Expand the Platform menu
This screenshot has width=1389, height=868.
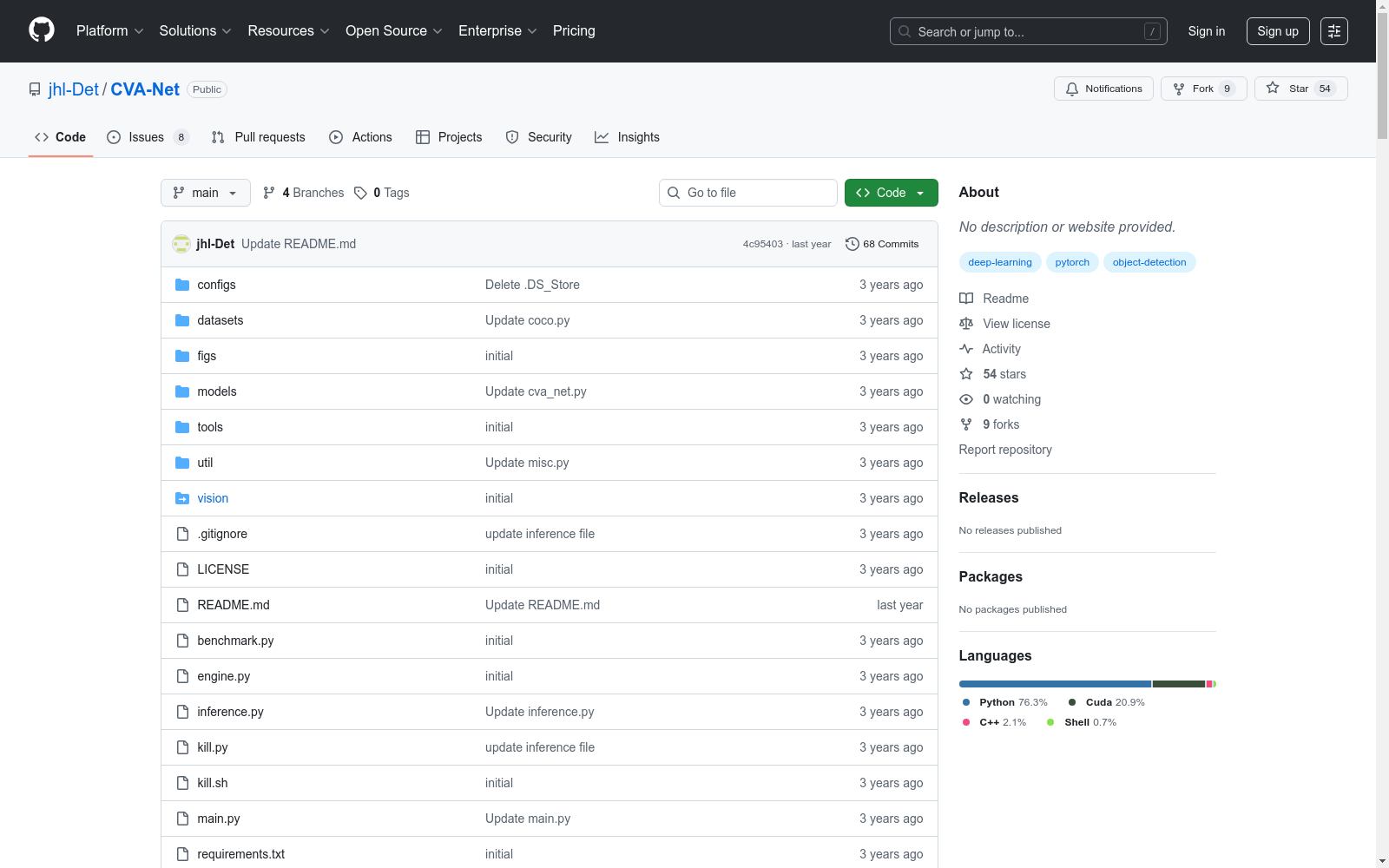110,31
